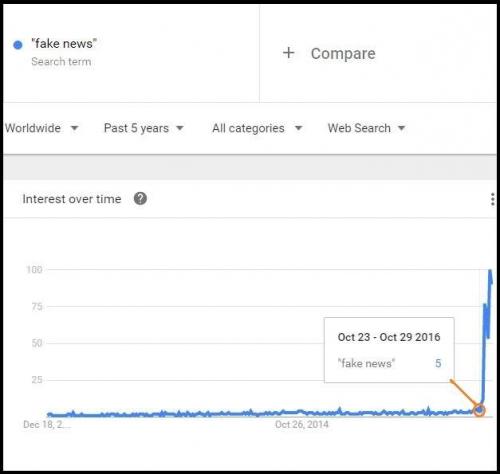Open the three-dot chart options menu

[492, 199]
